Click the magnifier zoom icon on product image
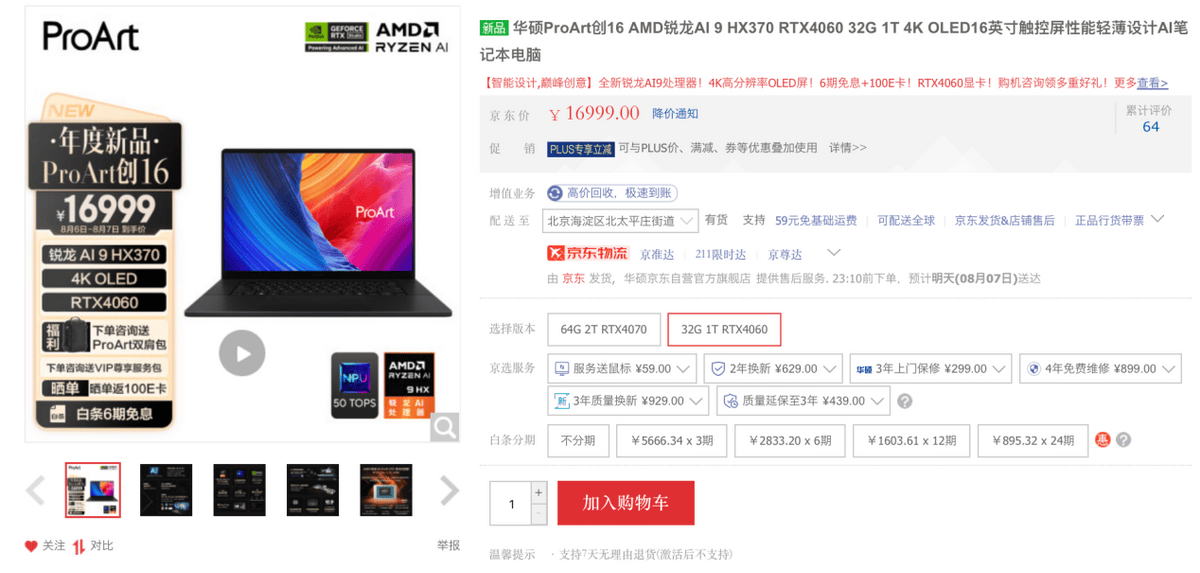This screenshot has width=1200, height=573. tap(445, 427)
